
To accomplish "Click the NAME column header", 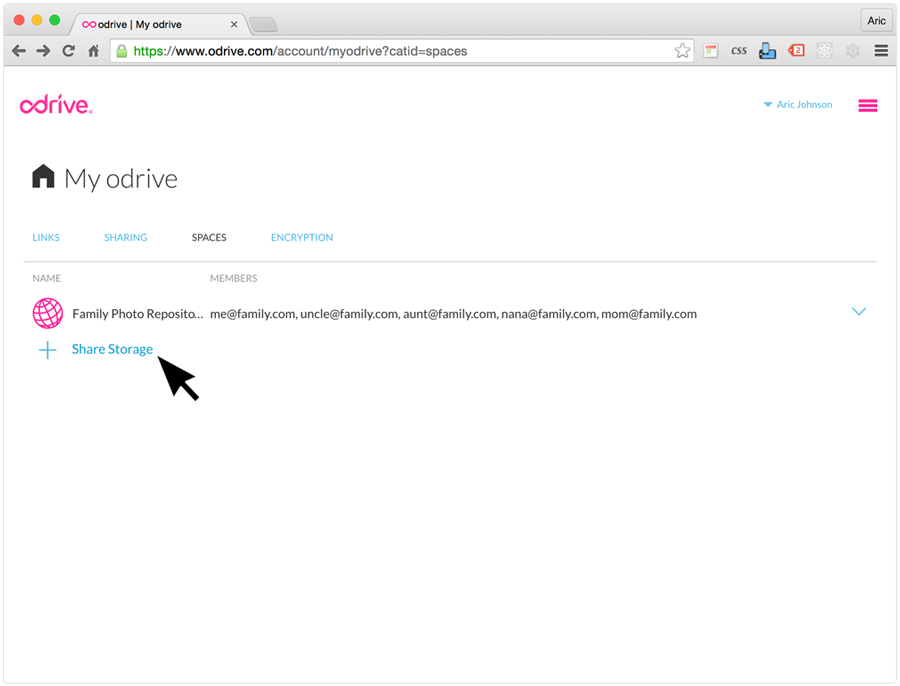I will [x=46, y=278].
